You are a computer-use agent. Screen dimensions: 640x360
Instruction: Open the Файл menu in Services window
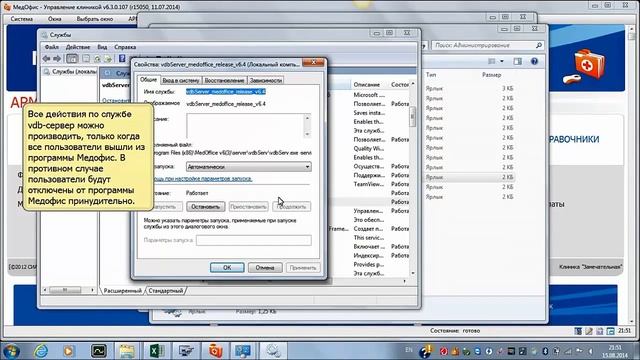[51, 47]
